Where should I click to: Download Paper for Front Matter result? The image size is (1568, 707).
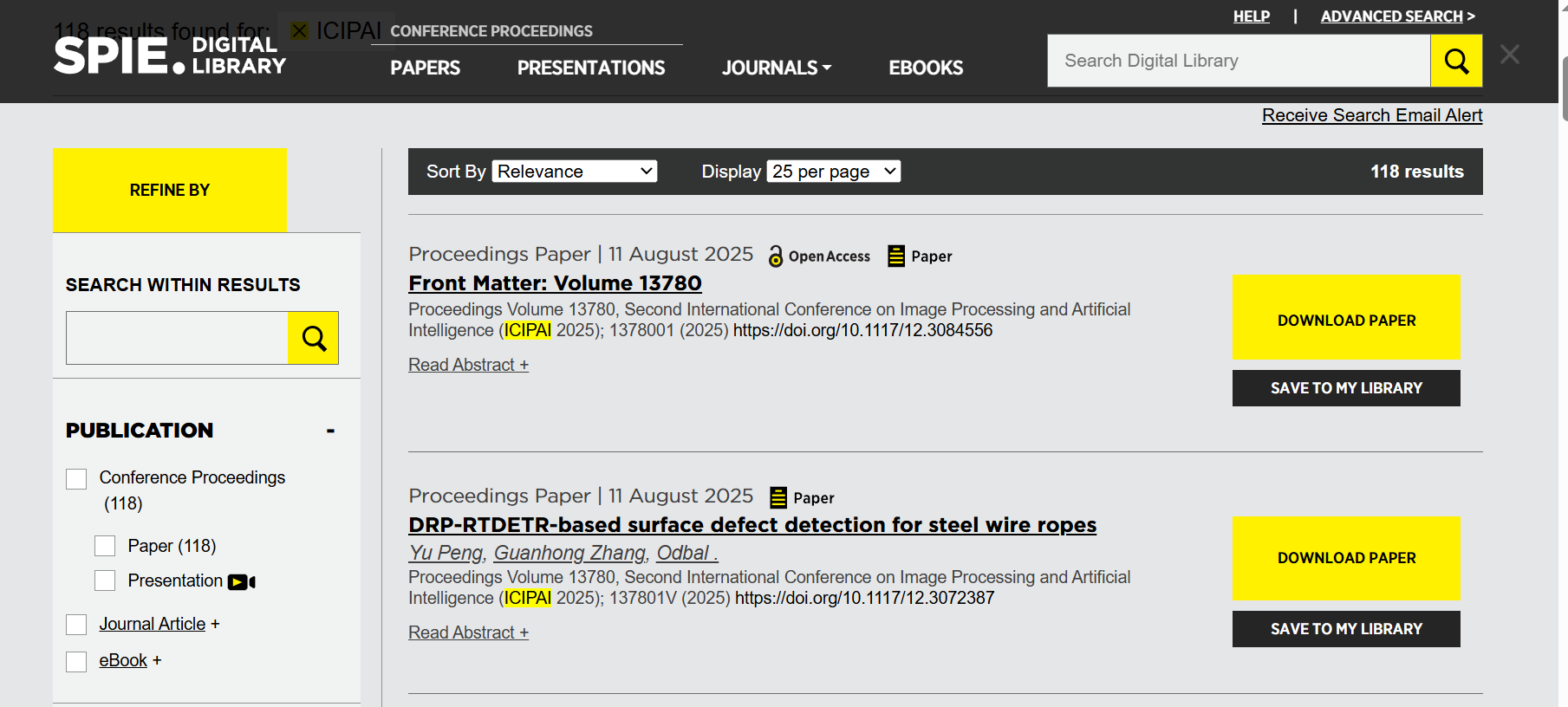coord(1346,318)
